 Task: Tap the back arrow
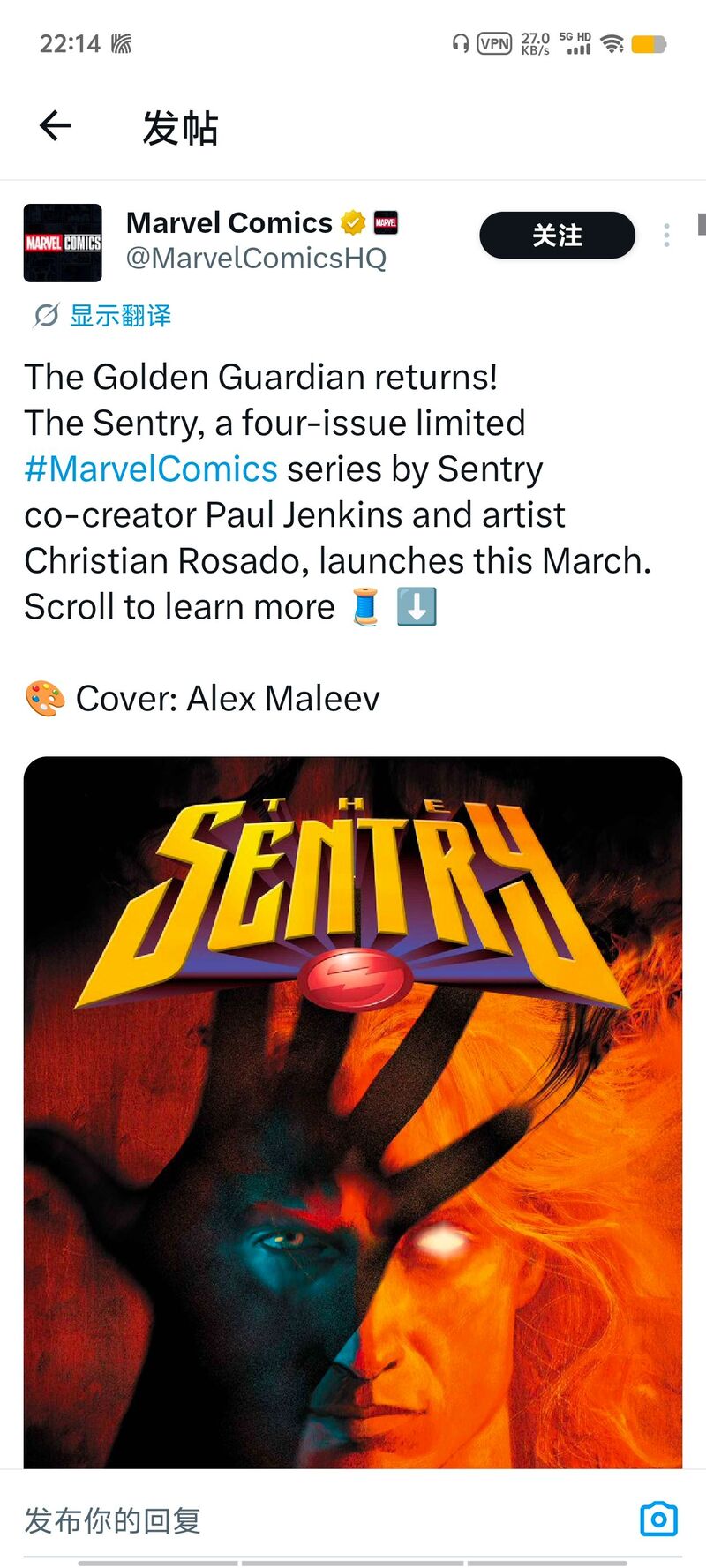point(55,126)
